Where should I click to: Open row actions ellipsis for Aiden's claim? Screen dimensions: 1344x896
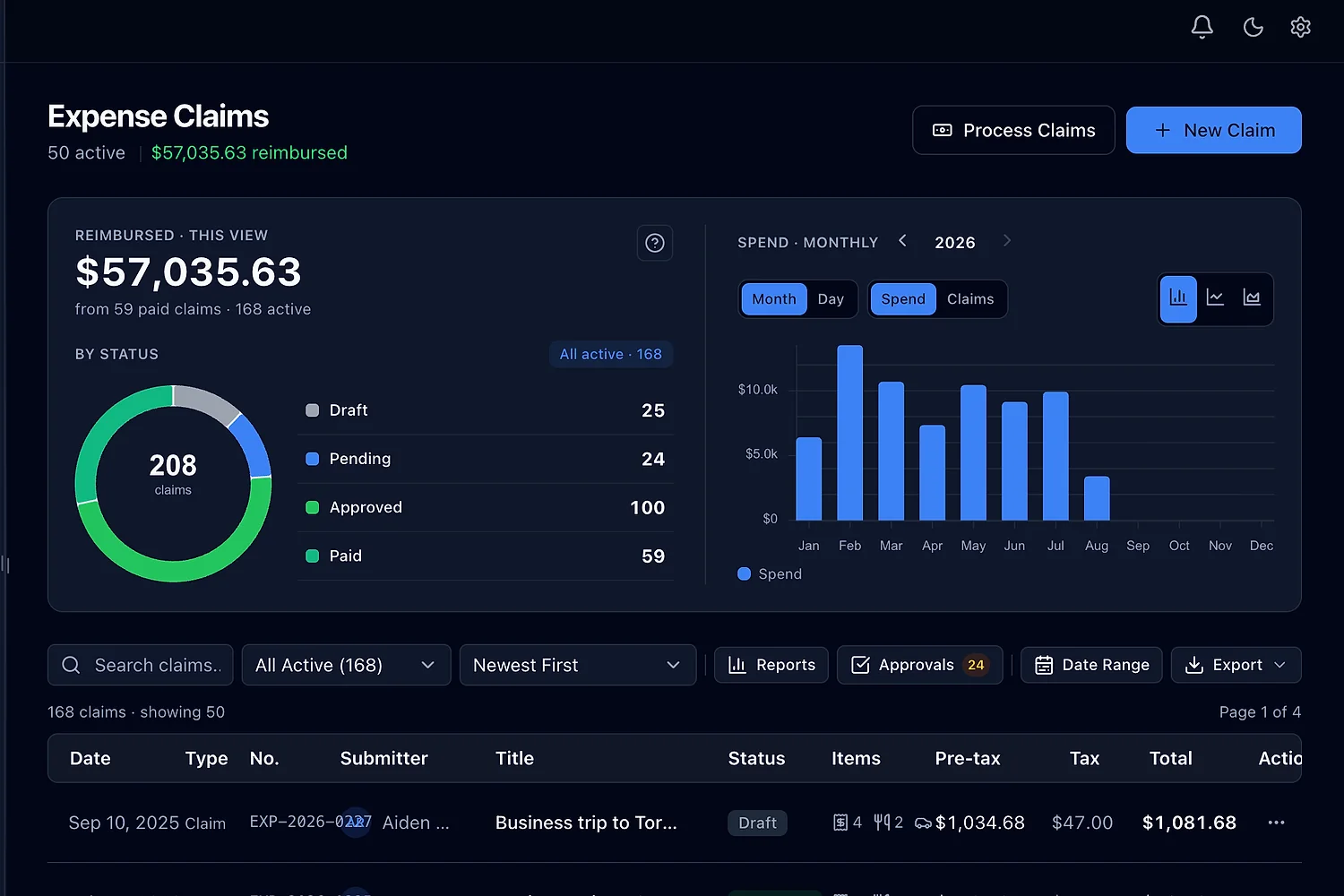(1276, 823)
